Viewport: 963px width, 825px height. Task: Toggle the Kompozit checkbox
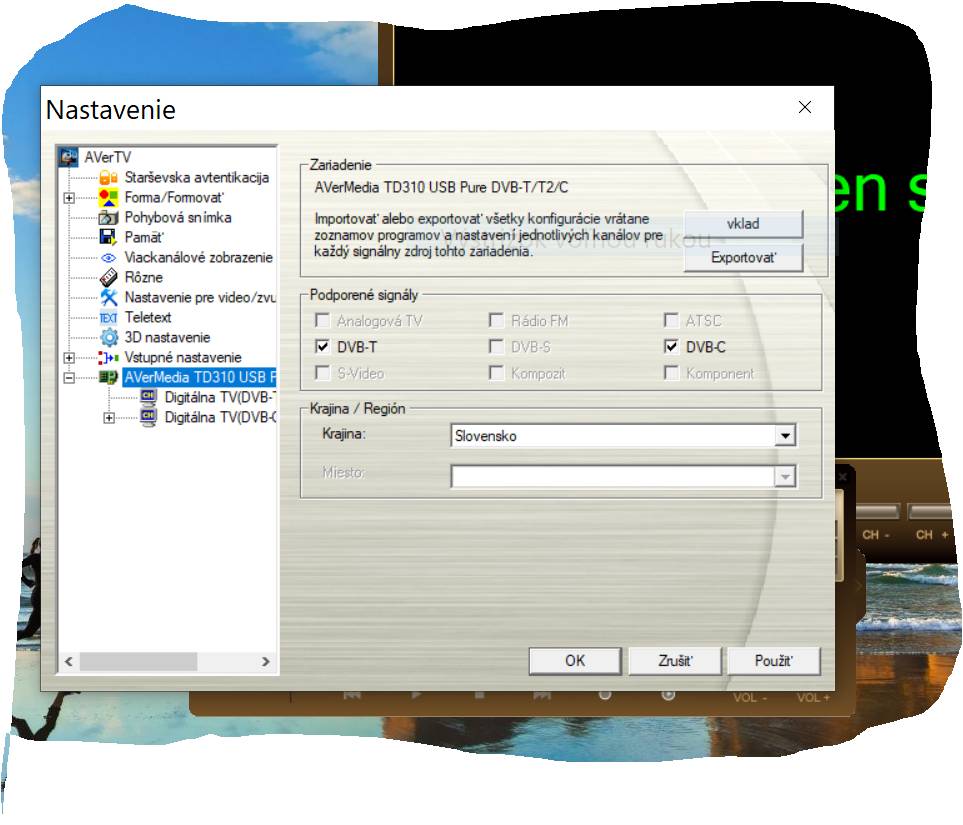pos(496,373)
